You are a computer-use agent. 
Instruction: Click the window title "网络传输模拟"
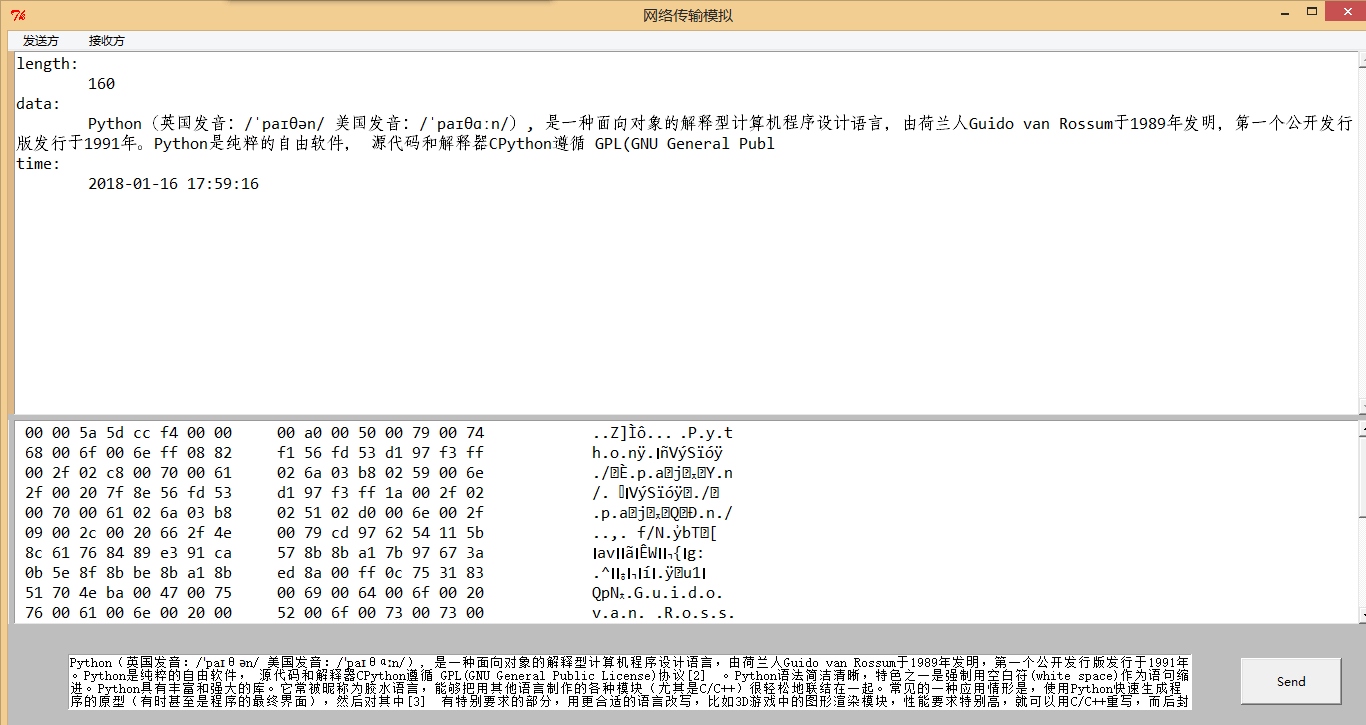coord(686,15)
